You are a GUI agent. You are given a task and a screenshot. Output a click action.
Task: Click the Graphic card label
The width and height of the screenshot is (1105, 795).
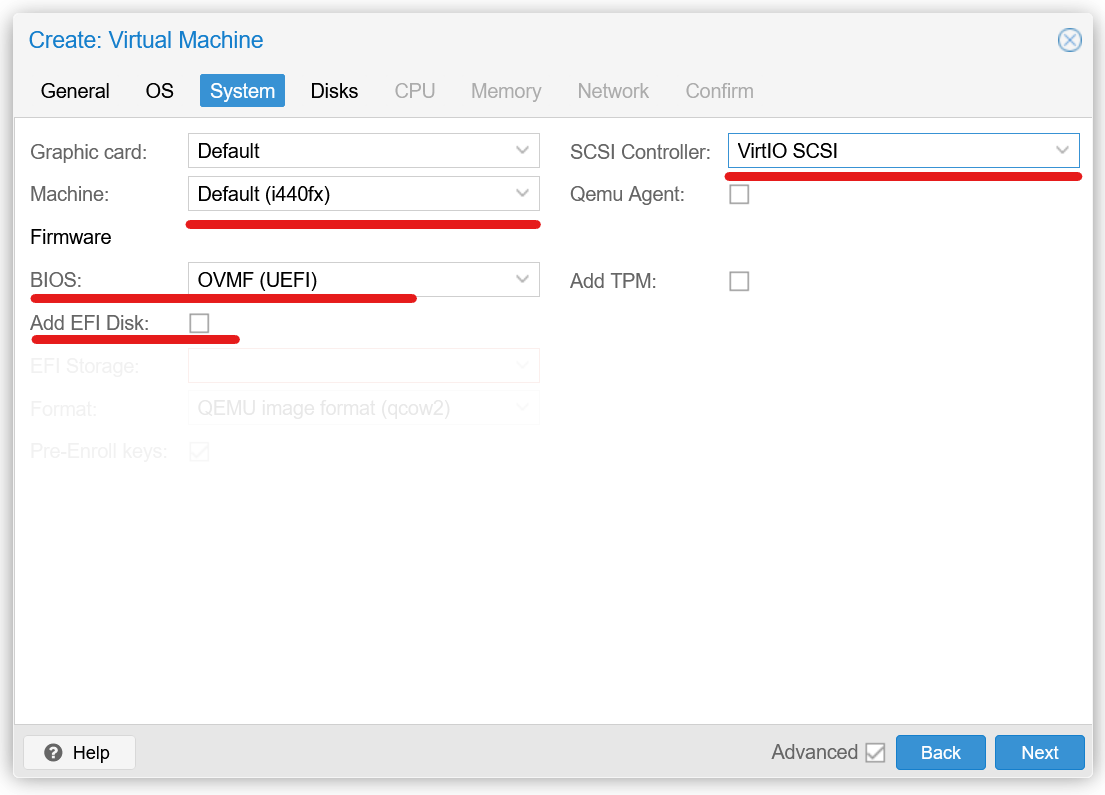[89, 152]
